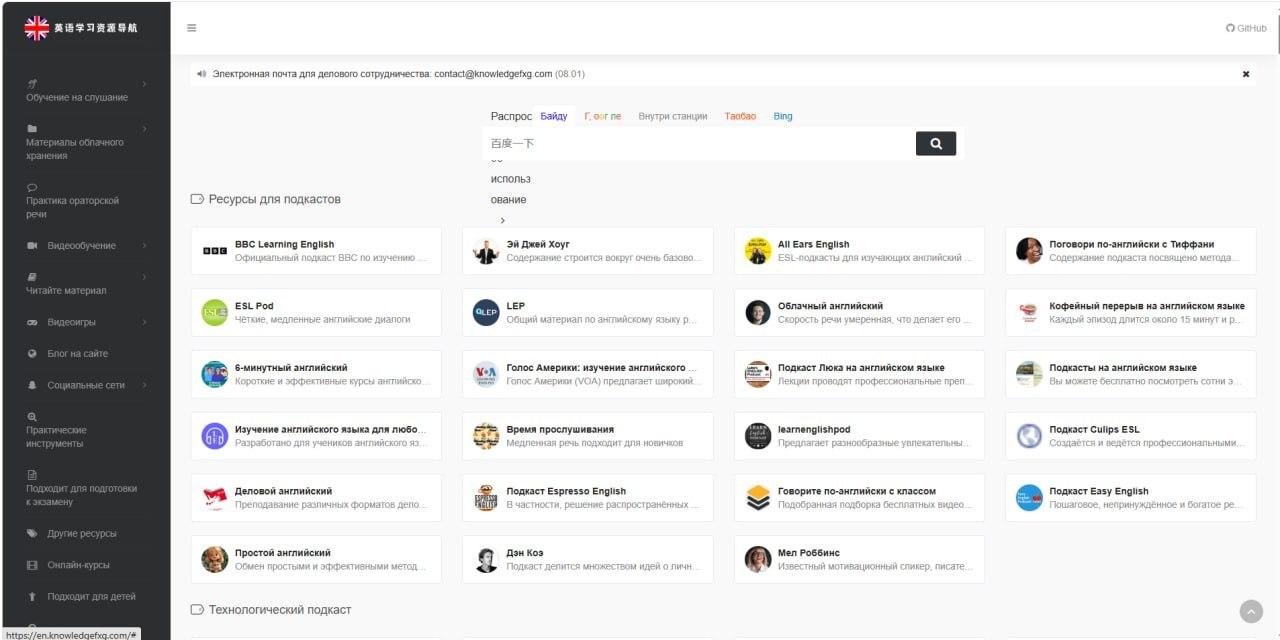Screen dimensions: 1280x640
Task: Expand the Читайте материал chevron
Action: (144, 277)
